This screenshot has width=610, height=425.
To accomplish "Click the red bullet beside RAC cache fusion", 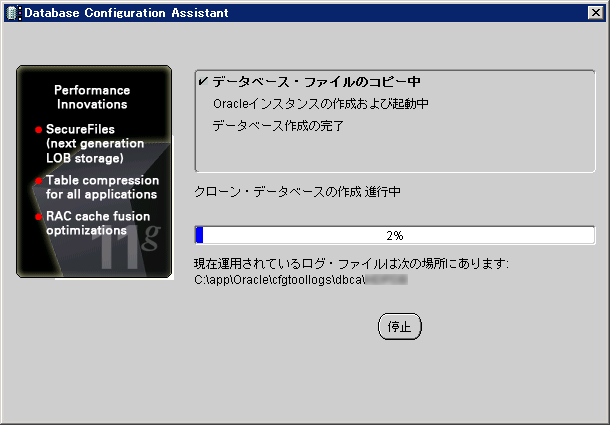I will [x=39, y=216].
